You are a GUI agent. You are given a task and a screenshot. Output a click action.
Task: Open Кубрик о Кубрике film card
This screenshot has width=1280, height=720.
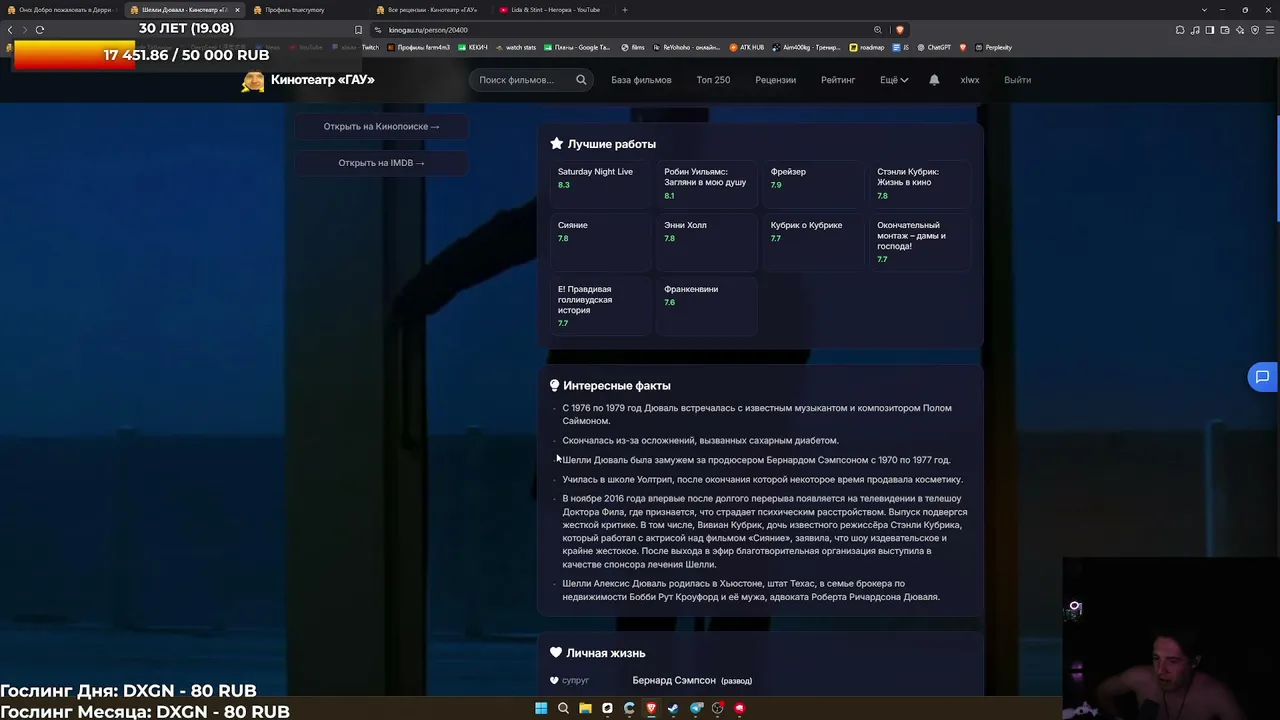point(813,243)
